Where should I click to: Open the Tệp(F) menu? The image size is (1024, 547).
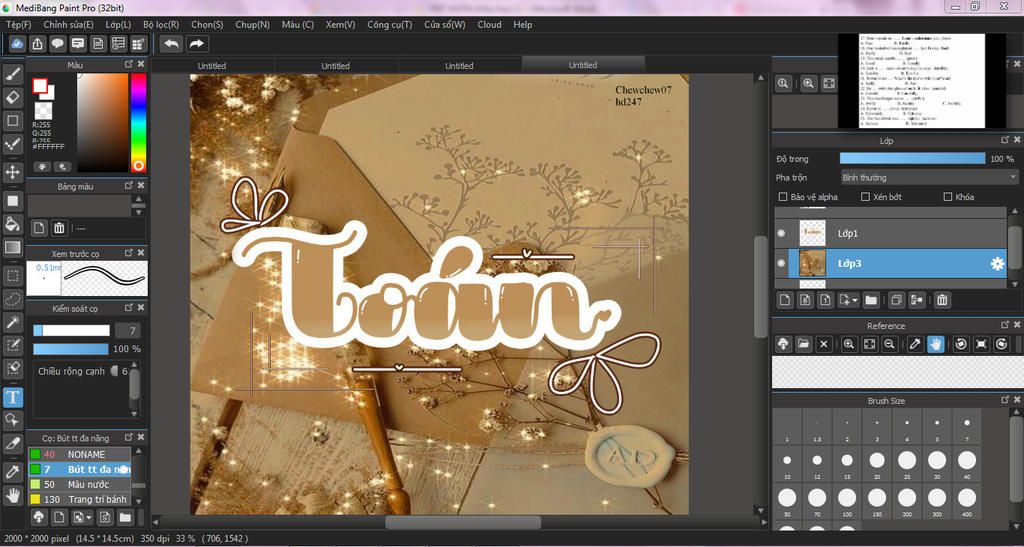18,25
